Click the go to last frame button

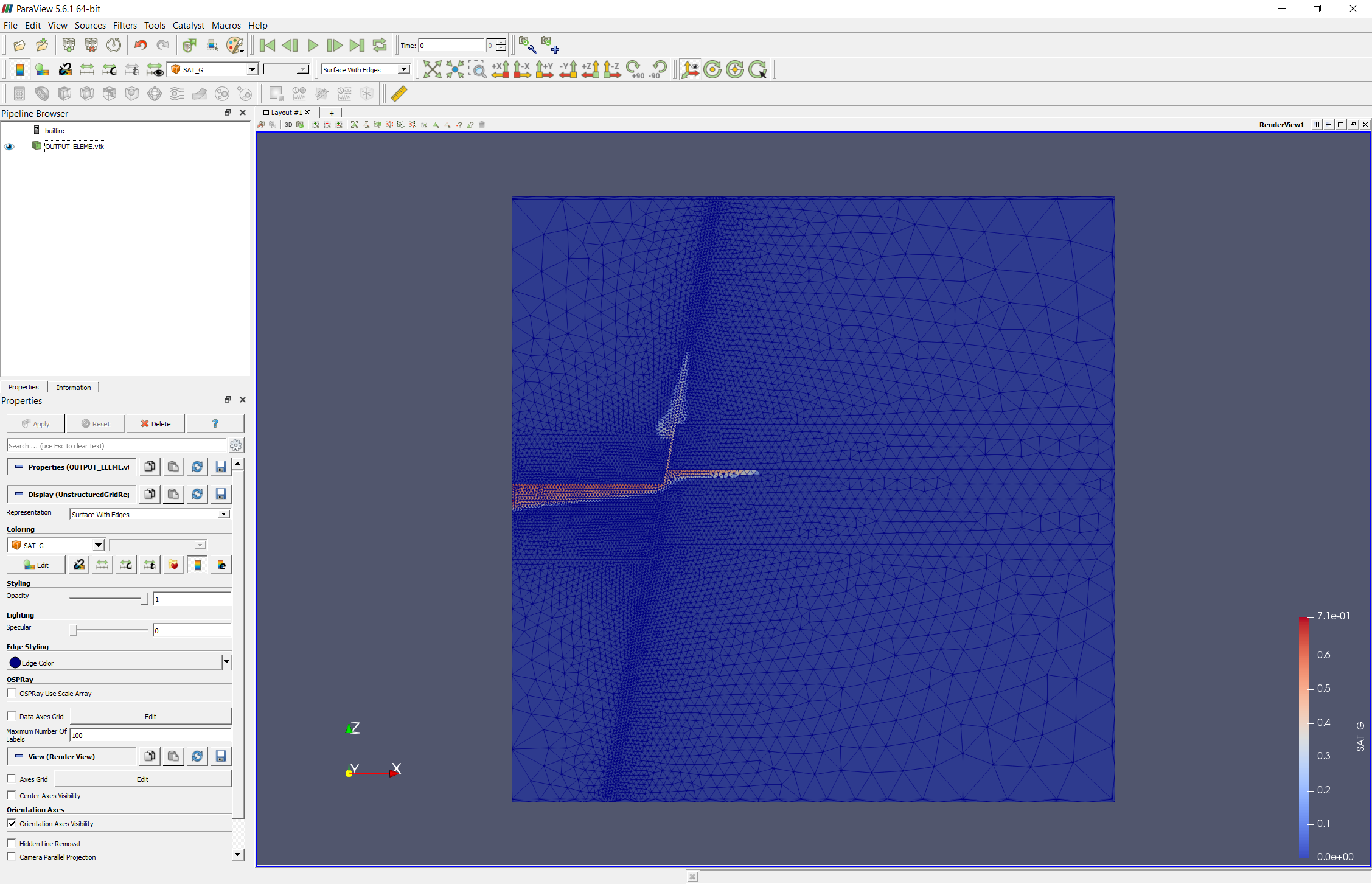357,45
